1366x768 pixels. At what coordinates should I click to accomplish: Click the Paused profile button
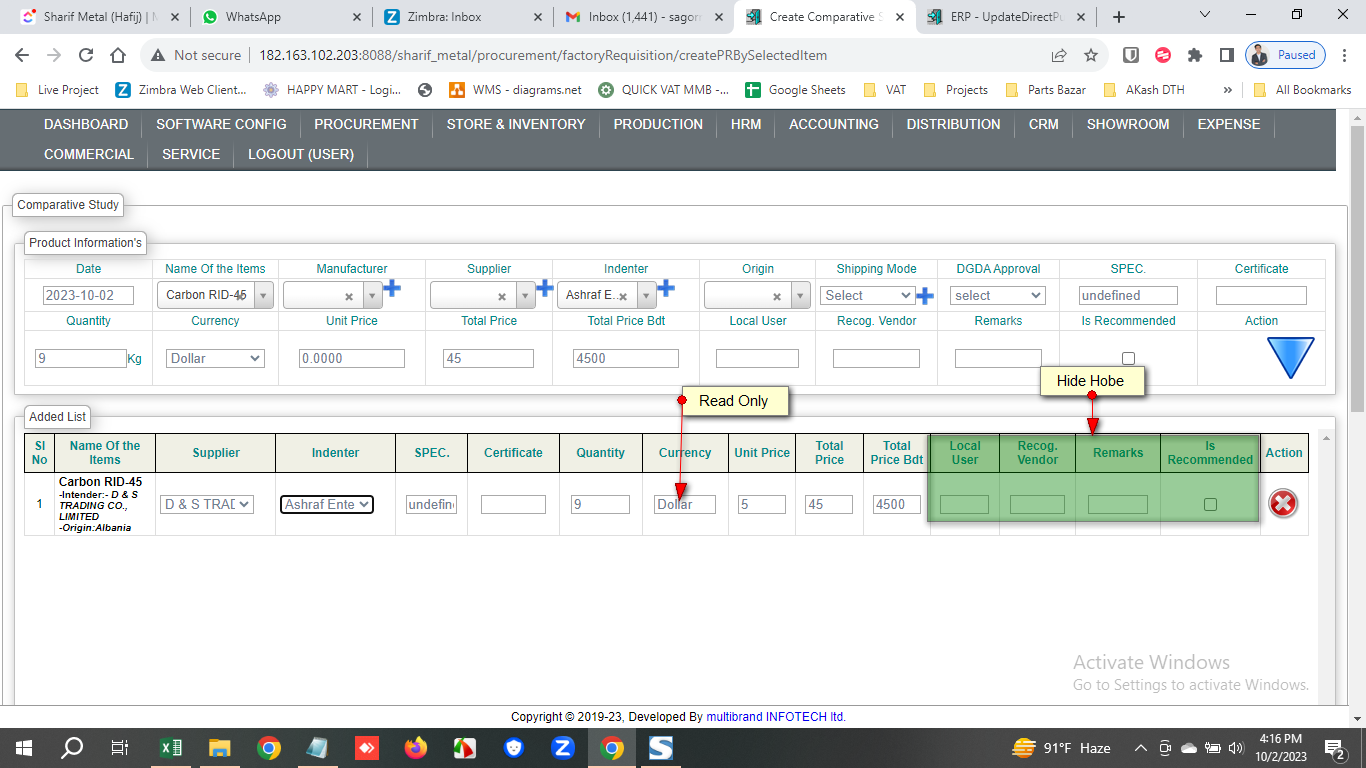[x=1286, y=55]
